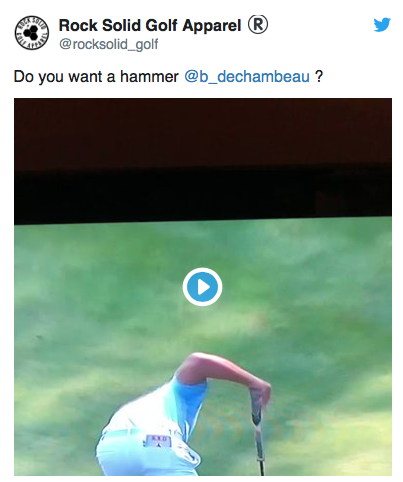Image resolution: width=403 pixels, height=482 pixels.
Task: Click the question mark ending the tweet
Action: coord(319,76)
